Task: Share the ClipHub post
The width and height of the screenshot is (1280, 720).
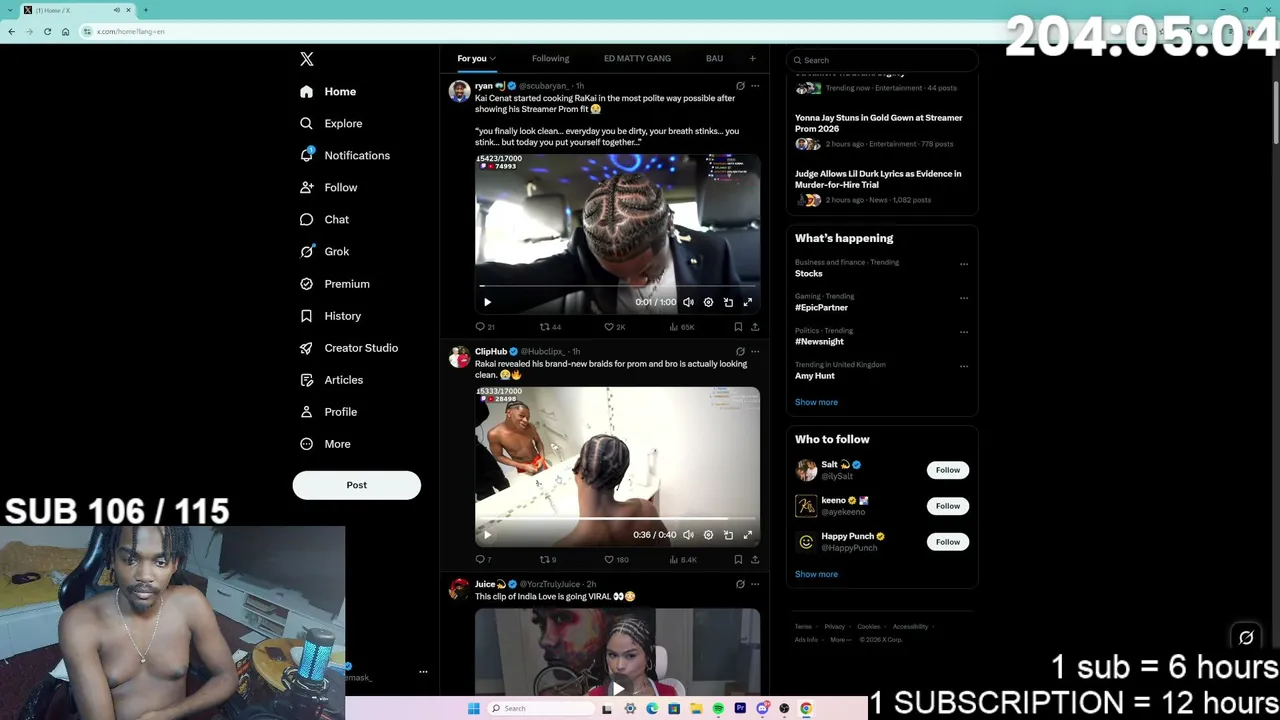Action: 755,560
